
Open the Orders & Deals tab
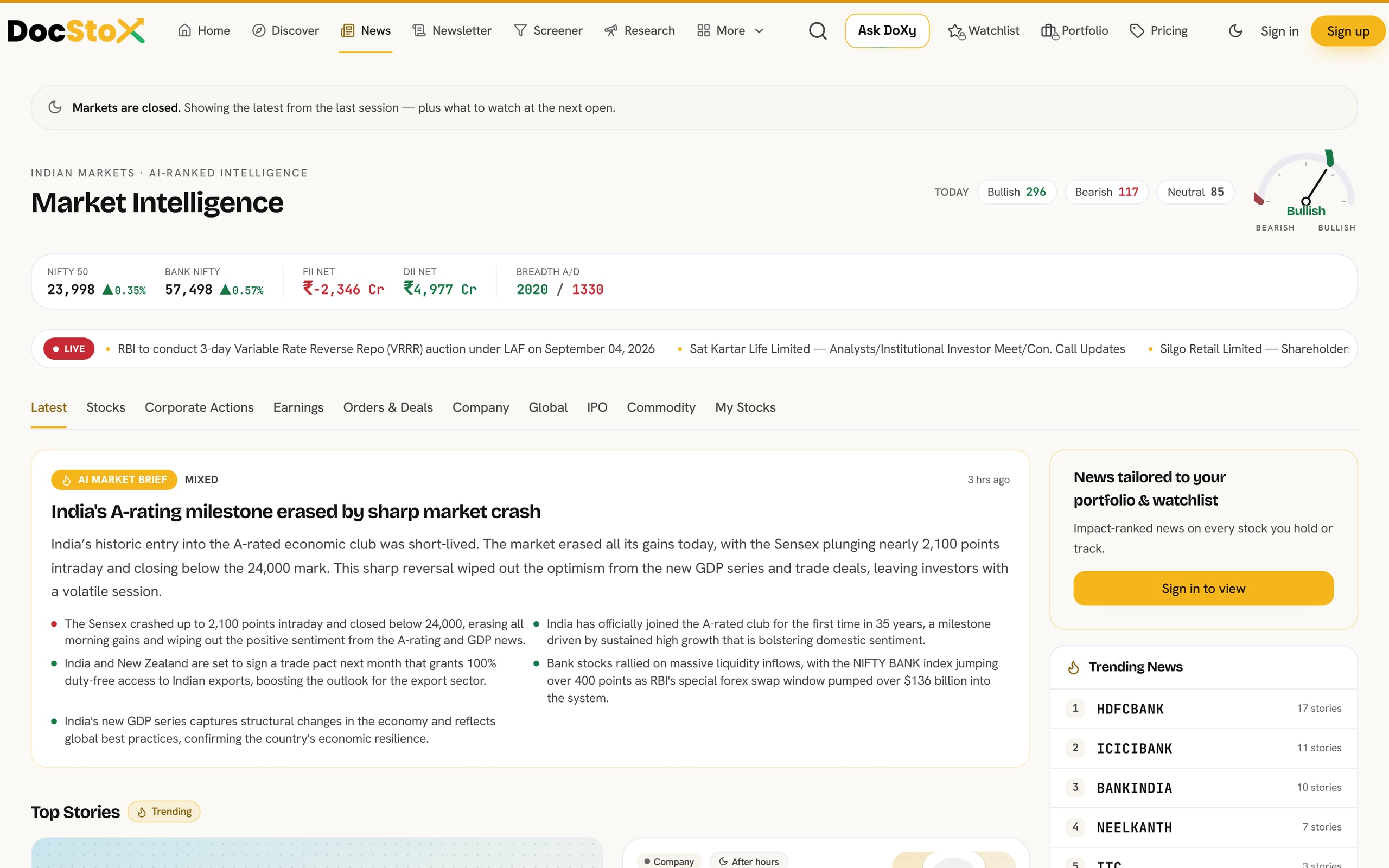[x=388, y=407]
